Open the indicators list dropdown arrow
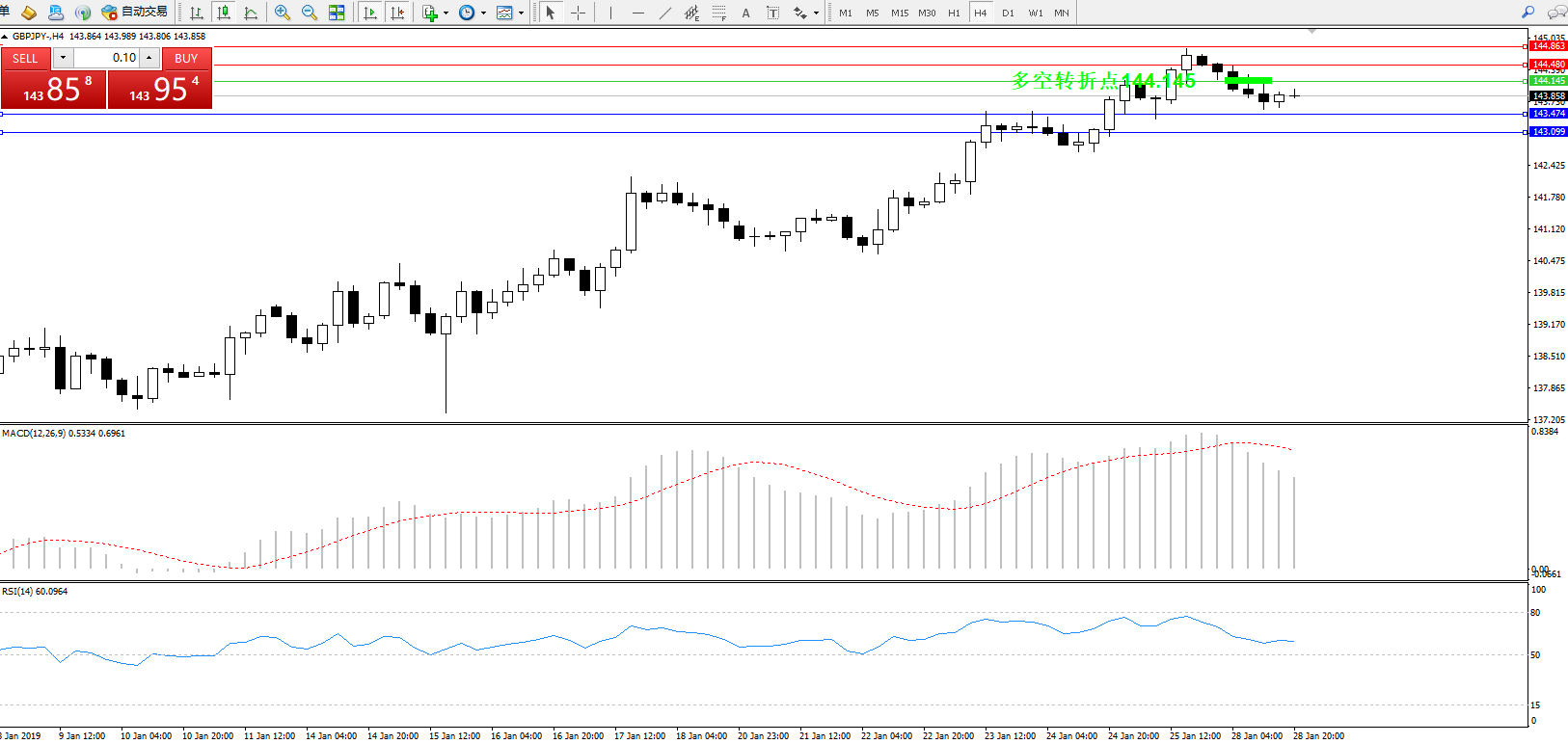1568x744 pixels. pos(446,13)
